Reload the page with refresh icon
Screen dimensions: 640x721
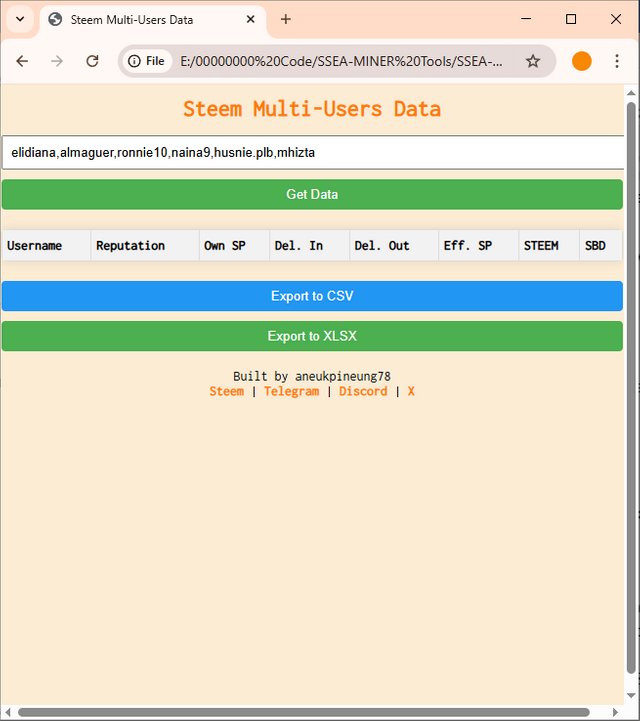[x=92, y=61]
